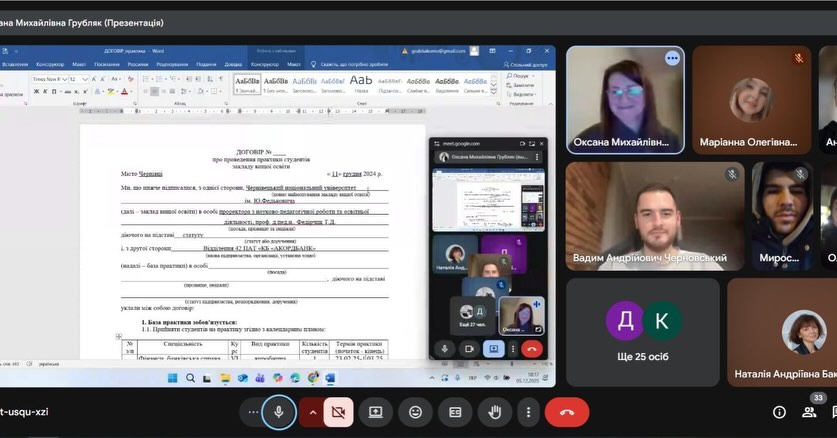Click the red leave call button
The width and height of the screenshot is (837, 438).
(567, 412)
